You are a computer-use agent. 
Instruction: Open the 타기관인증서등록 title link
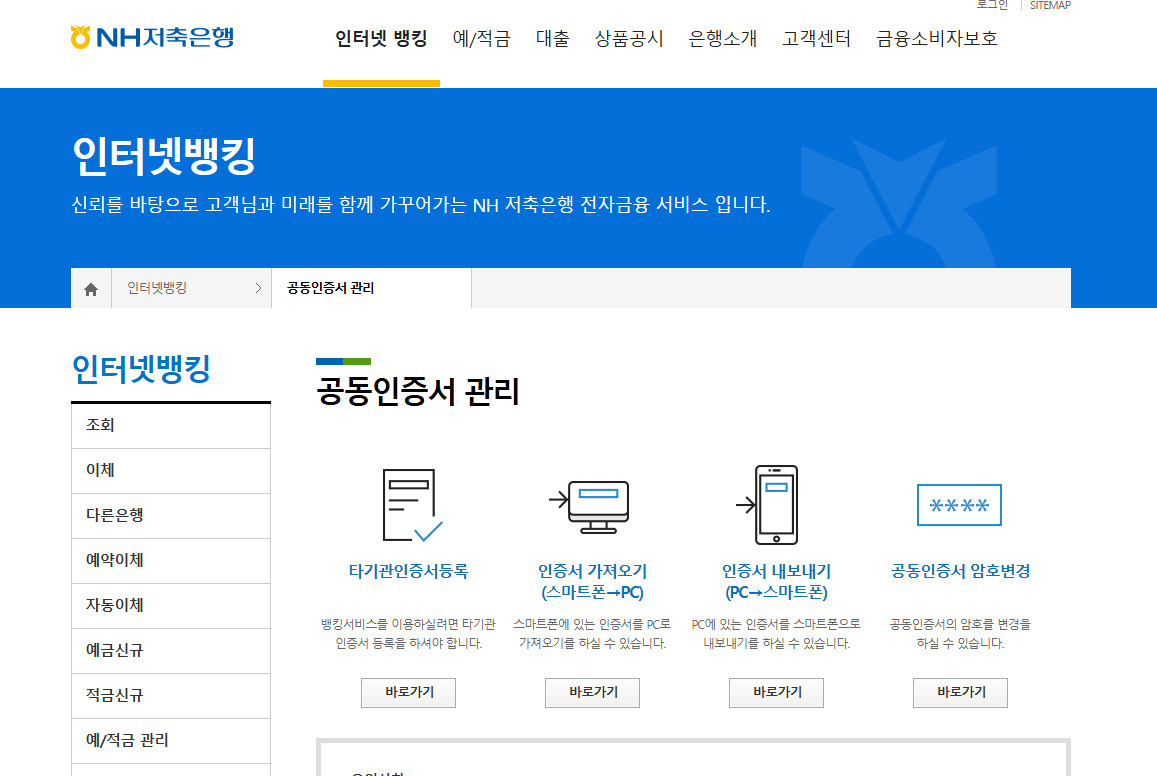click(408, 571)
